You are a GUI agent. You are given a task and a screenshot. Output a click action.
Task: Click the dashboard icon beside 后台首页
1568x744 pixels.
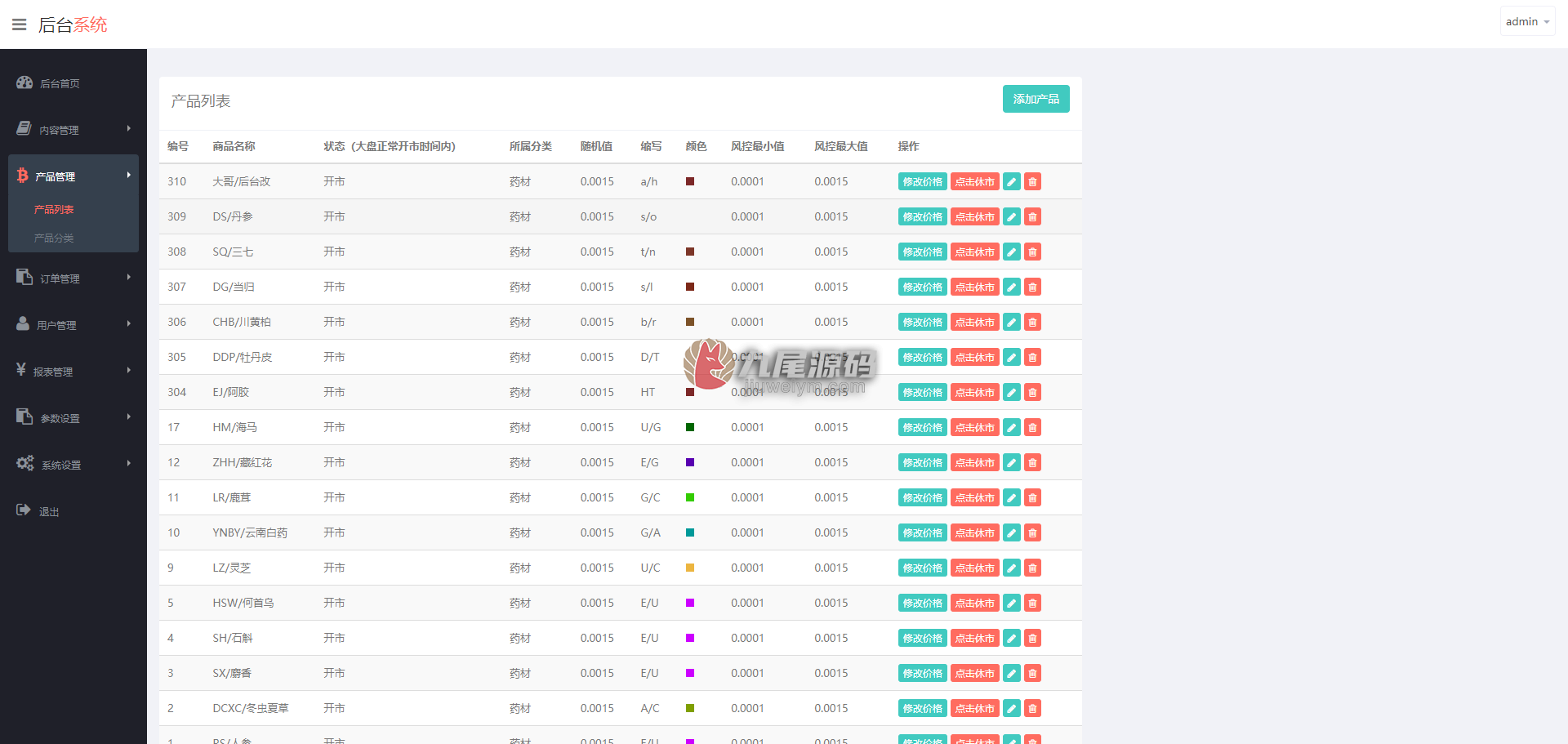coord(24,82)
